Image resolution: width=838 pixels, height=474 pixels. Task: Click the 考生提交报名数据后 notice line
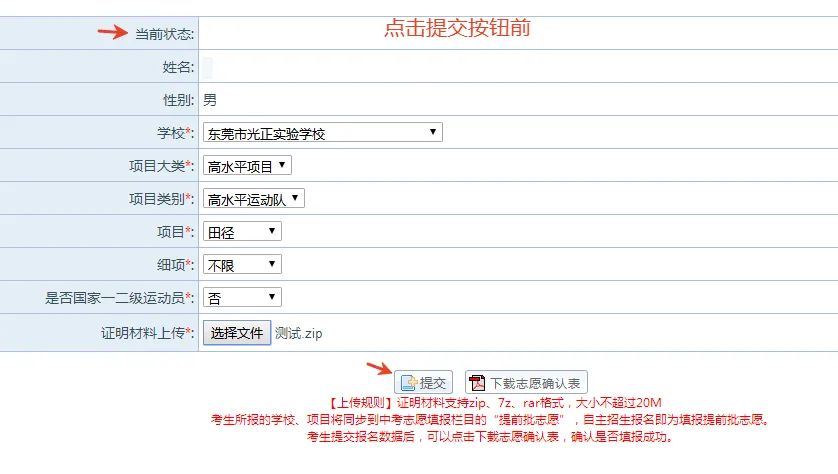pyautogui.click(x=491, y=437)
